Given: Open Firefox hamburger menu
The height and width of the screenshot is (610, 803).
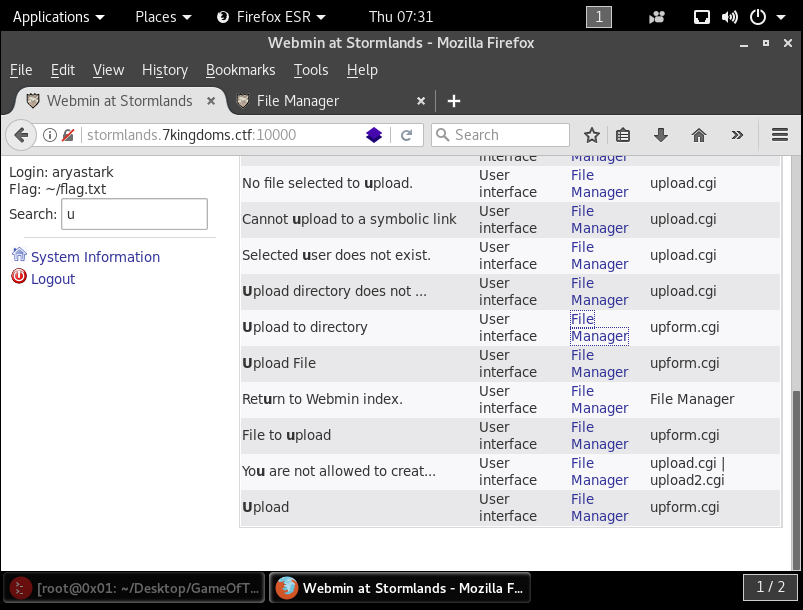Looking at the screenshot, I should pyautogui.click(x=779, y=135).
